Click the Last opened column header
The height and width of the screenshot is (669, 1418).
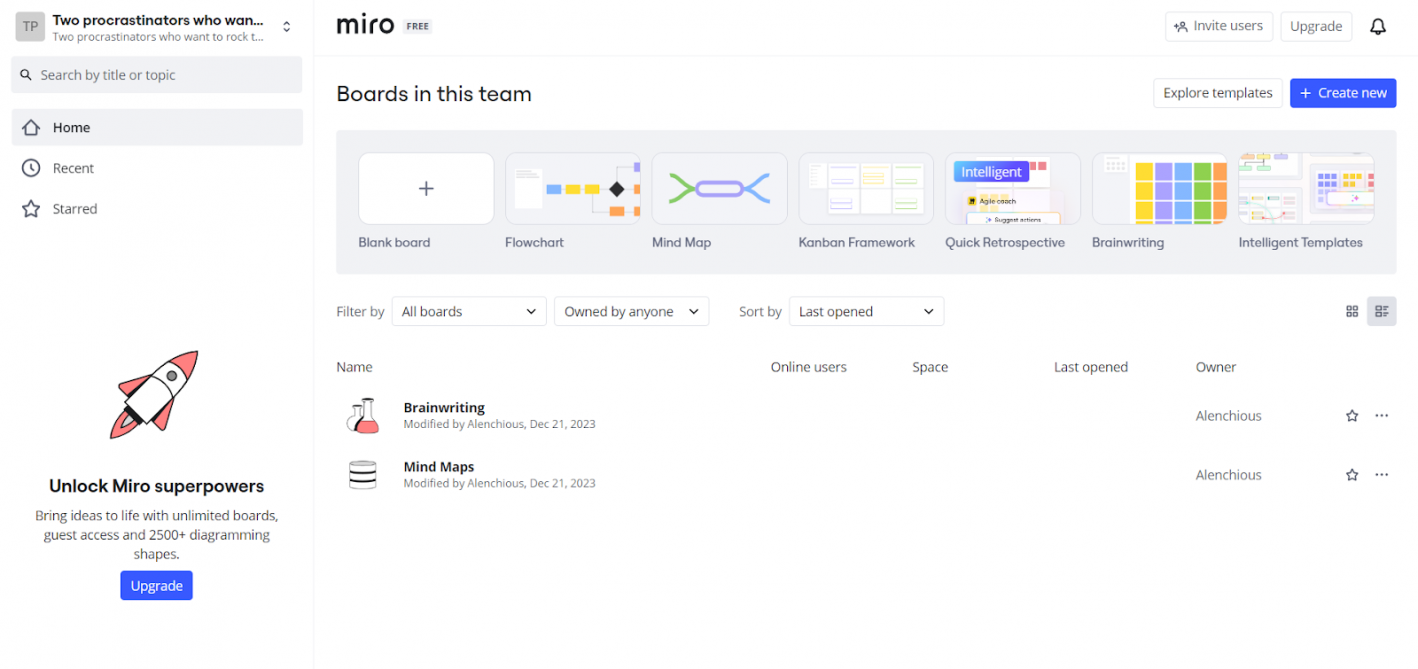(x=1091, y=367)
